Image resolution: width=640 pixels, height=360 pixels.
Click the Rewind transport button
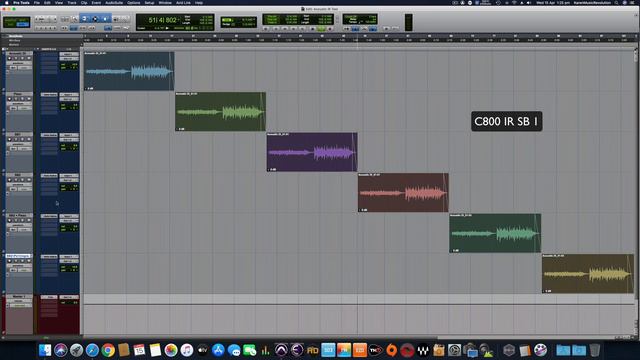(x=284, y=29)
